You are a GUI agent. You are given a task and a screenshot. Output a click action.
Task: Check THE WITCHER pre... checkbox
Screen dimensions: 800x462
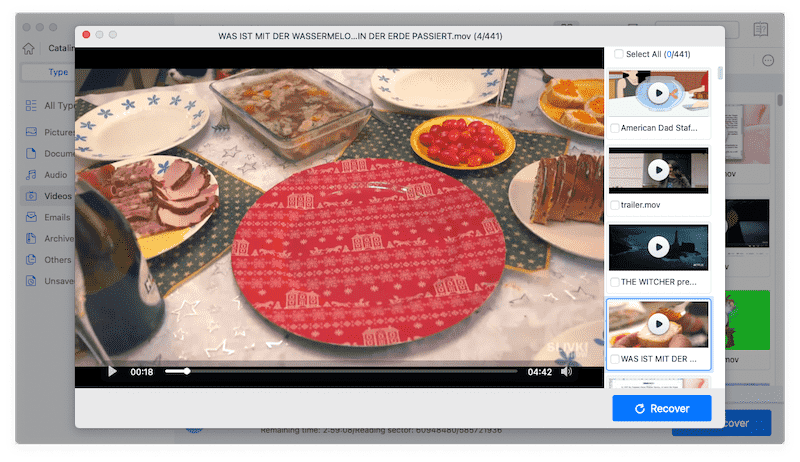[x=615, y=282]
